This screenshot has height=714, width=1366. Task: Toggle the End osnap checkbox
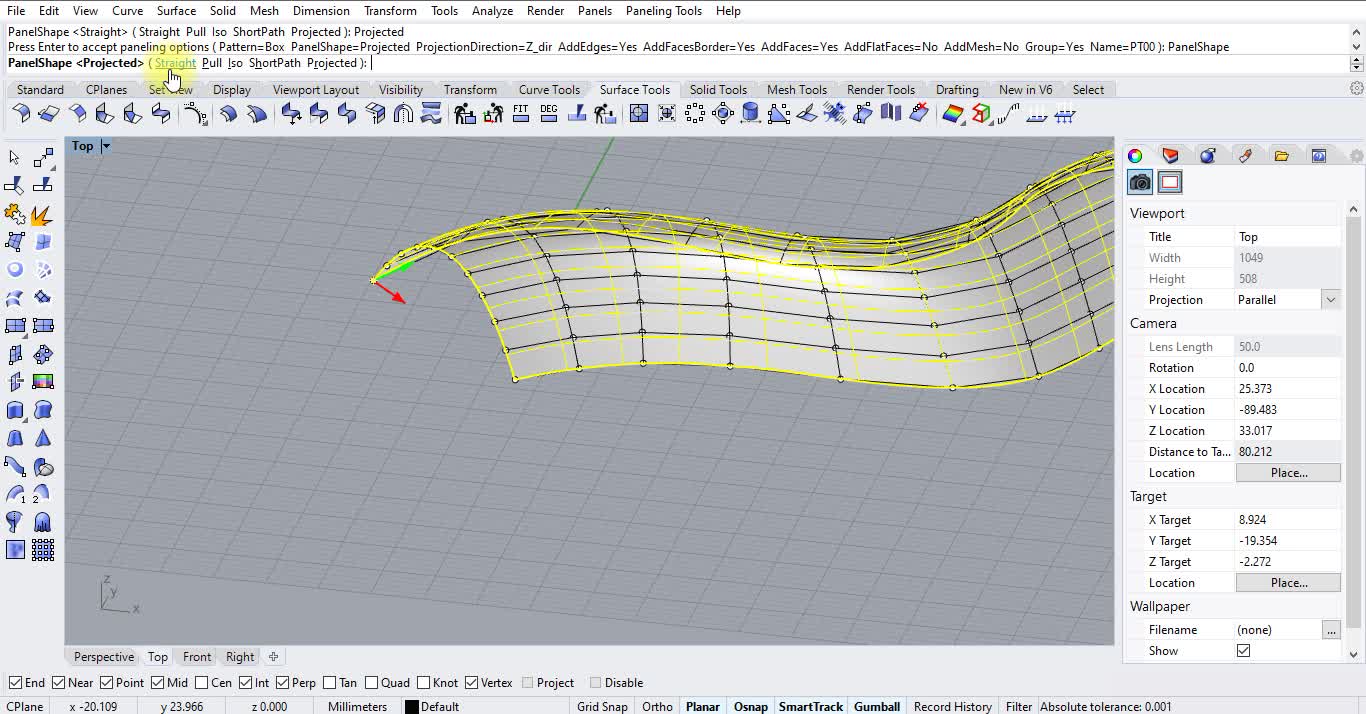(x=15, y=683)
